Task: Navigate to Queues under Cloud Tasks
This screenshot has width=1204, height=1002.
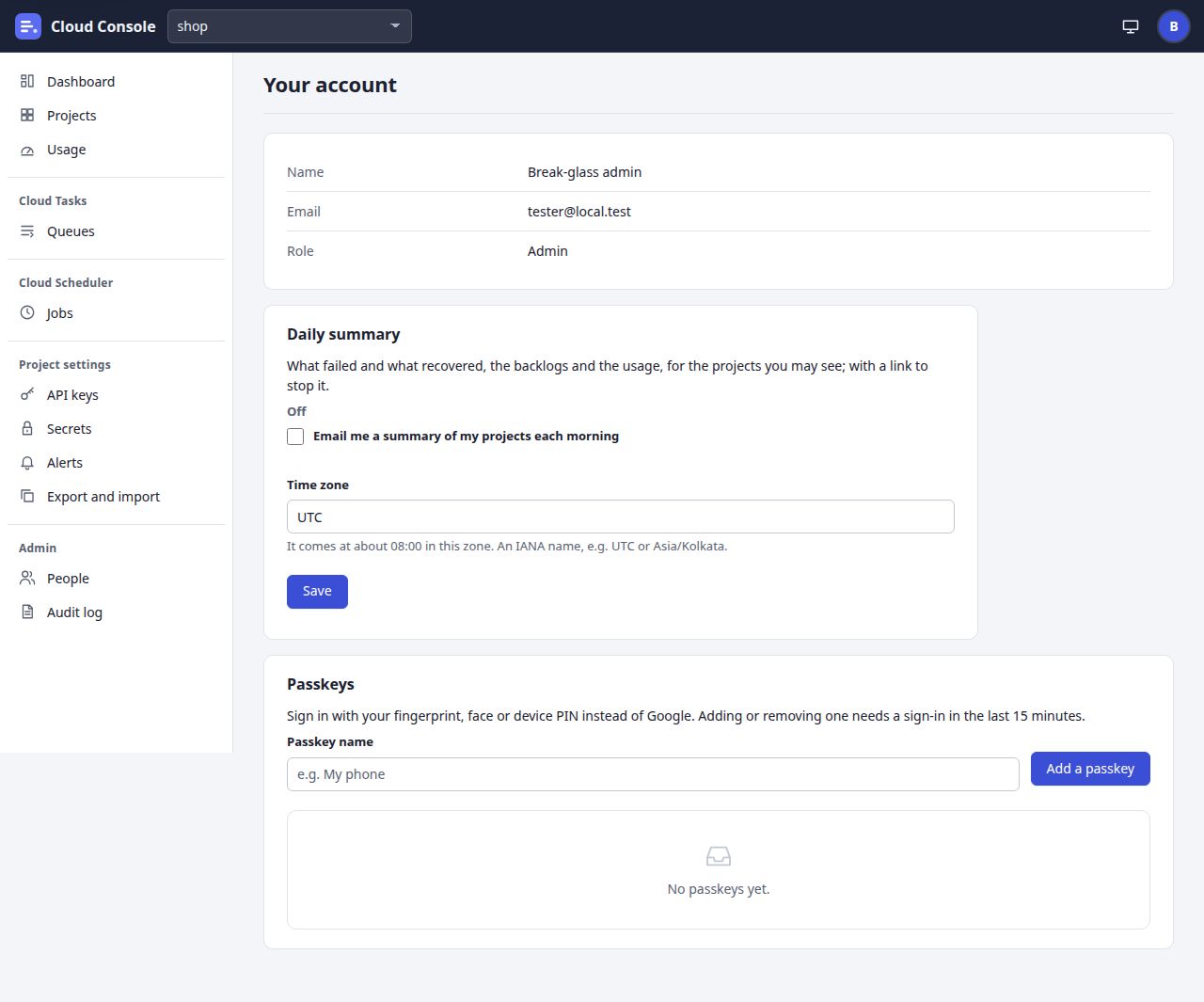Action: [117, 231]
